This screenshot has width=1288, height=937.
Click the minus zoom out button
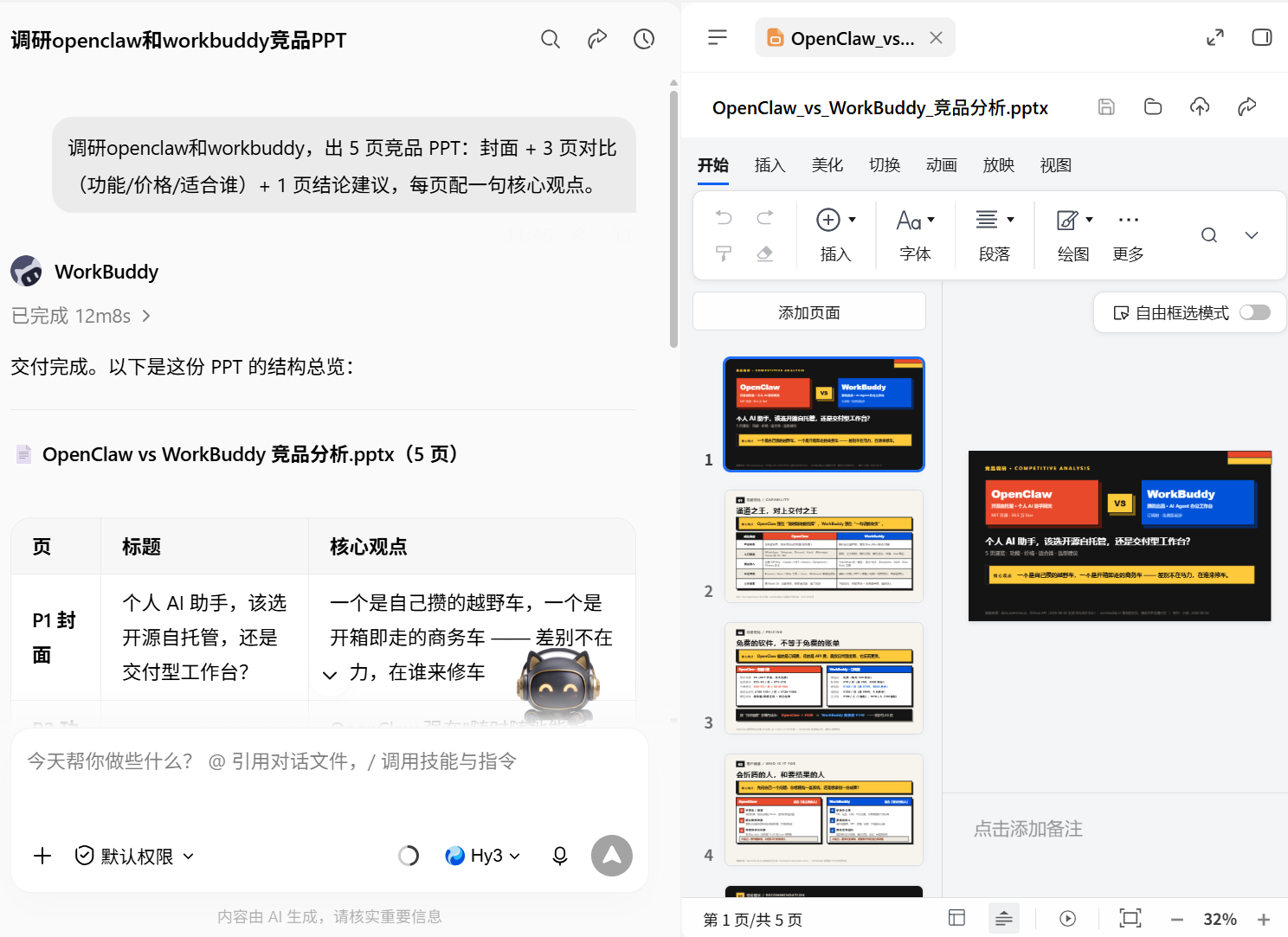tap(1176, 919)
